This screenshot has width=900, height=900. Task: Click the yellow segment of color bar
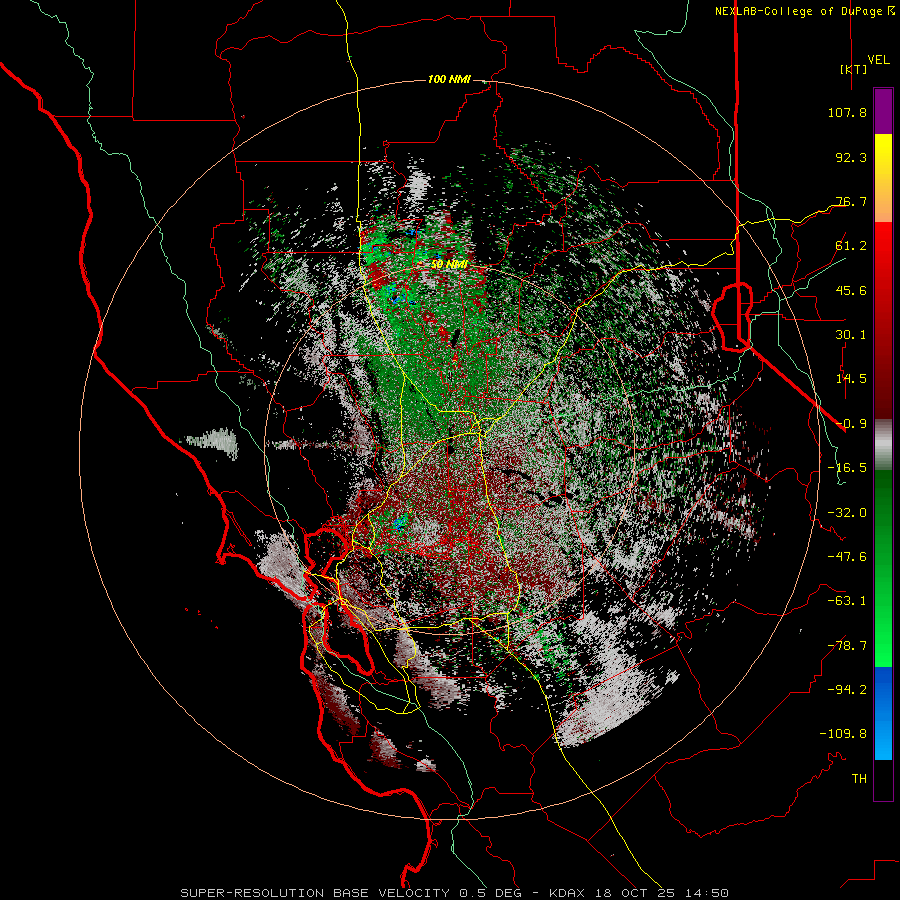pyautogui.click(x=883, y=156)
